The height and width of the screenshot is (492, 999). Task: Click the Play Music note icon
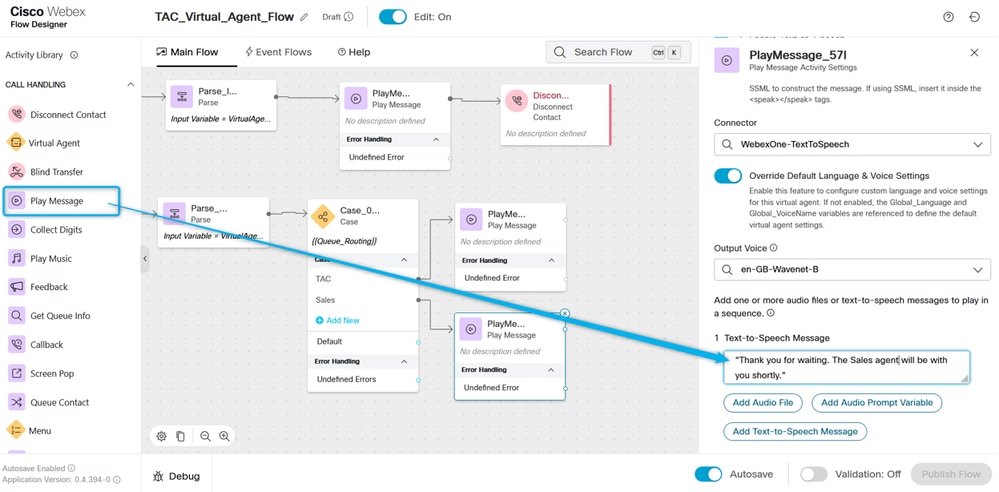[17, 258]
